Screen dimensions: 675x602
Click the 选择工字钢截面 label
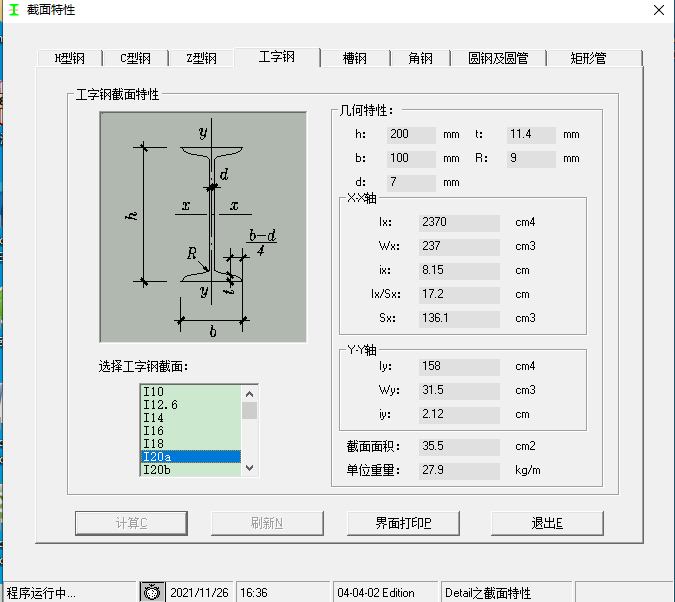click(x=144, y=366)
